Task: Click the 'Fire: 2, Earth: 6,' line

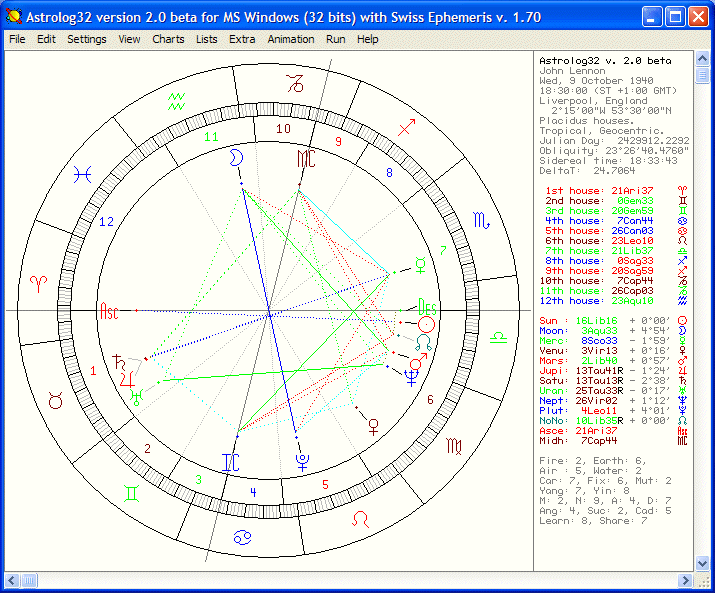Action: tap(593, 460)
